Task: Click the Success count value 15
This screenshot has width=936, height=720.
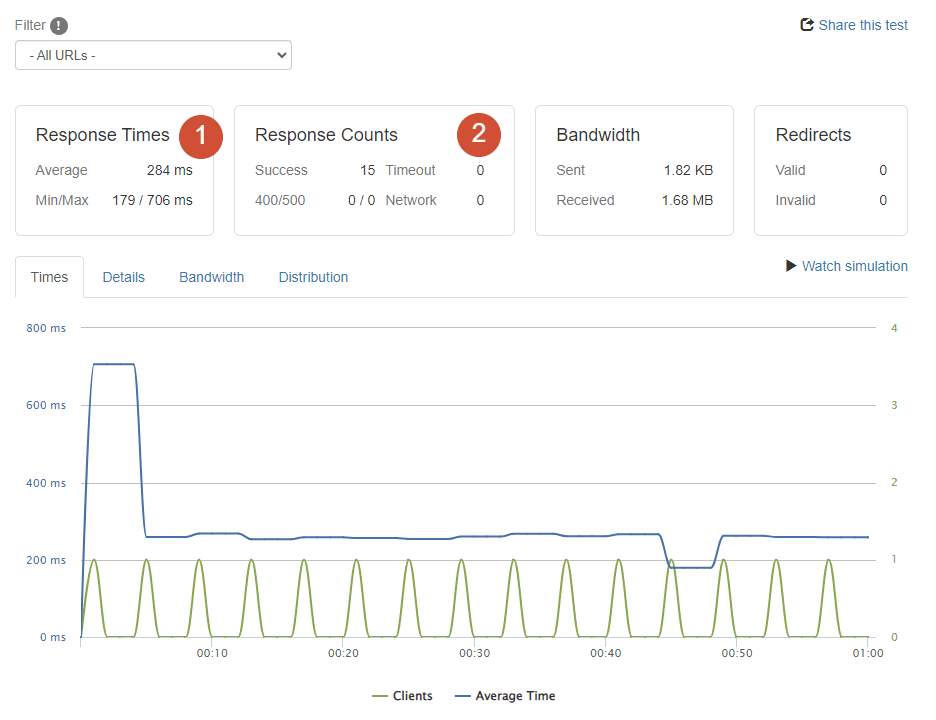Action: (x=369, y=170)
